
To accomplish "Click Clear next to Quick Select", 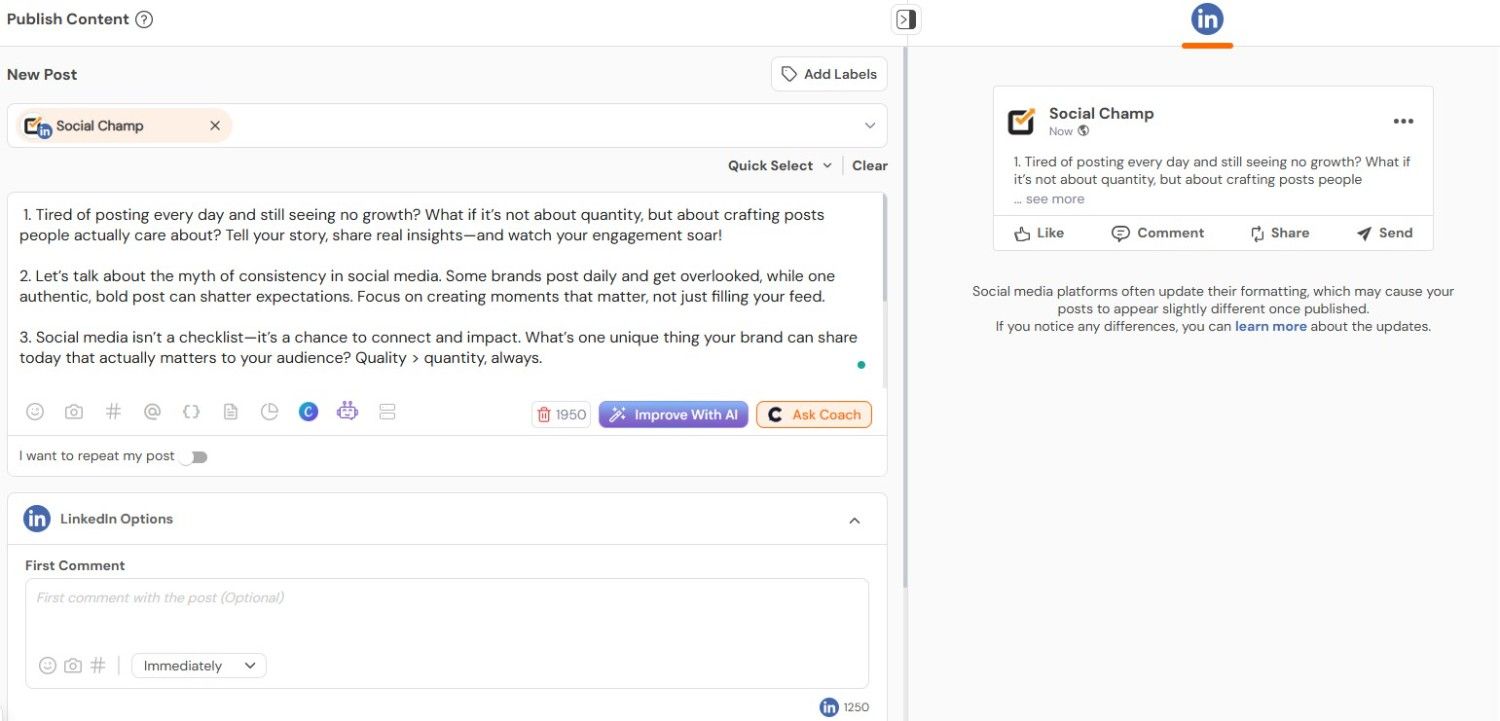I will 870,166.
